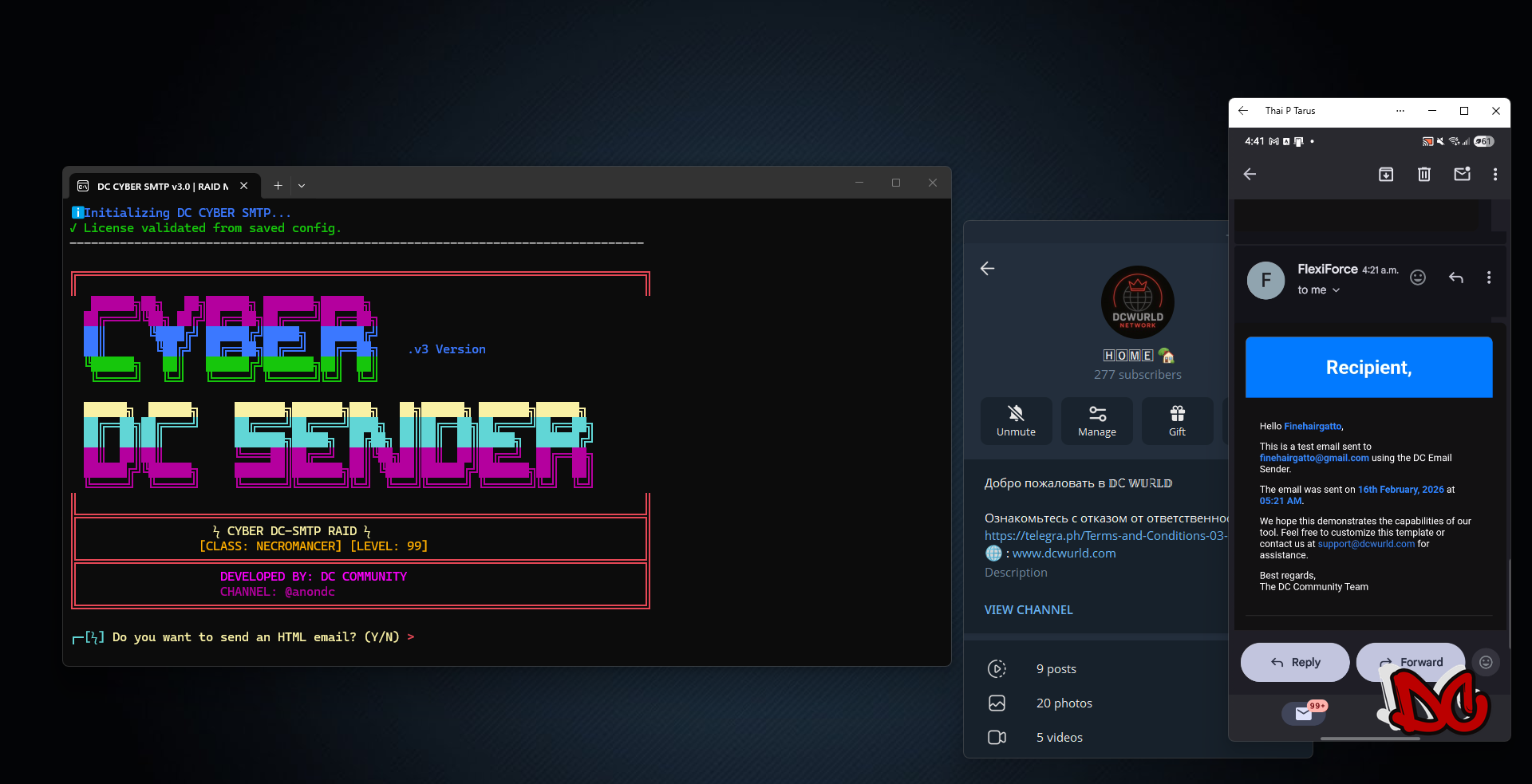Close the DC CYBER SMTP terminal tab

coord(244,186)
